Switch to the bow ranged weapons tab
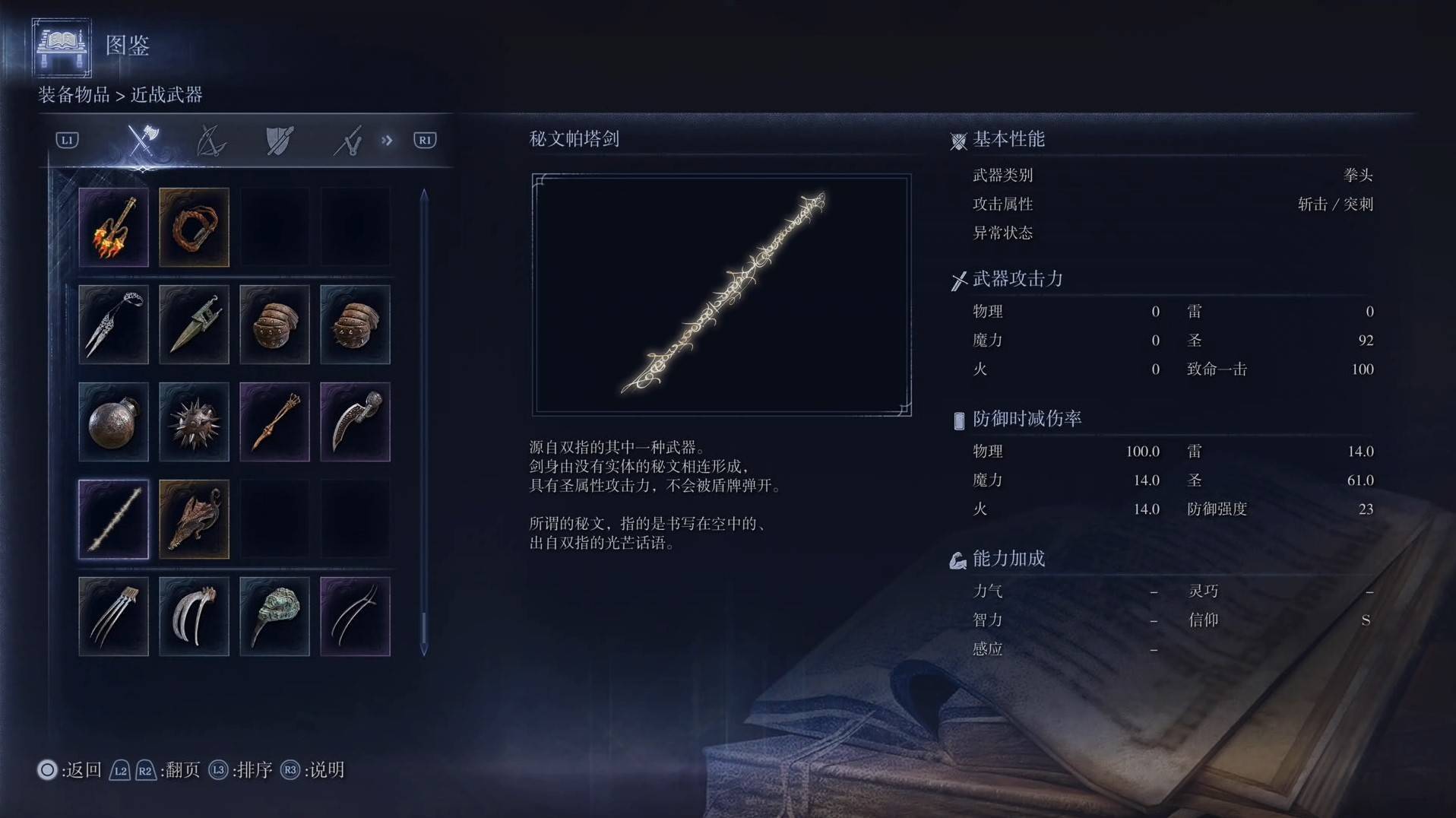1456x818 pixels. [x=211, y=141]
